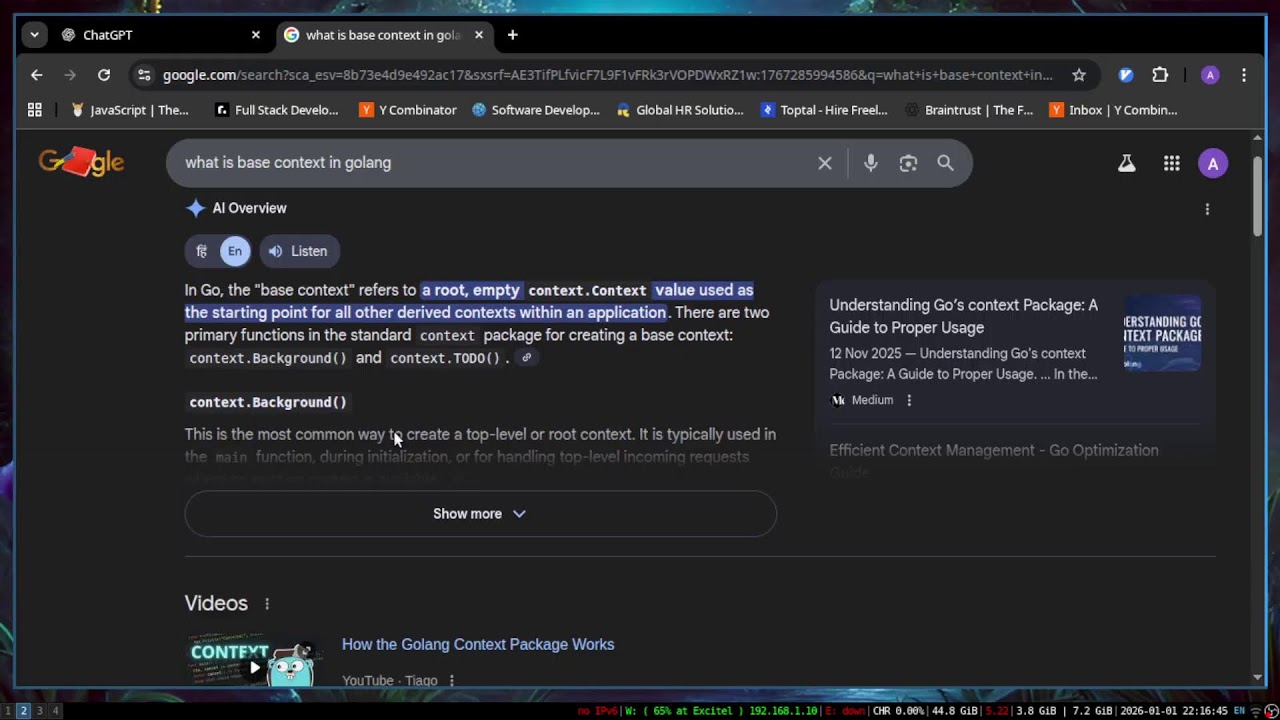Open the Extensions puzzle menu

(x=1160, y=75)
